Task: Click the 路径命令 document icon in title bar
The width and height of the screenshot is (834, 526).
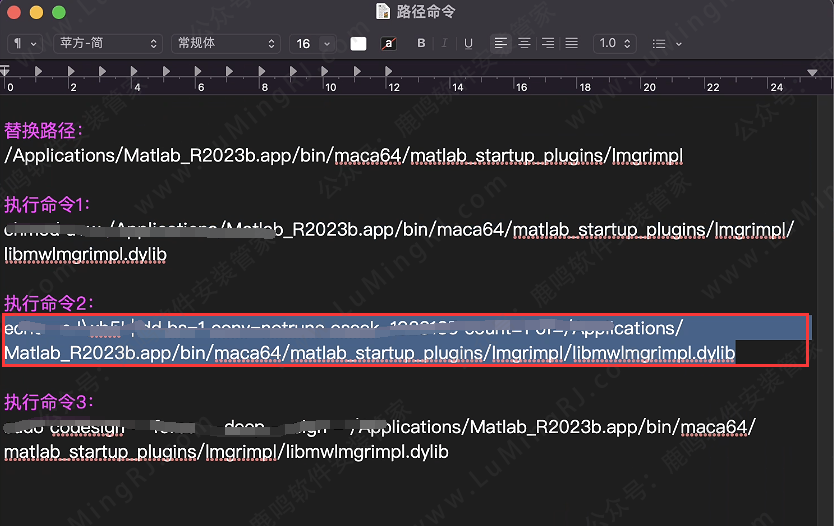Action: [x=383, y=12]
